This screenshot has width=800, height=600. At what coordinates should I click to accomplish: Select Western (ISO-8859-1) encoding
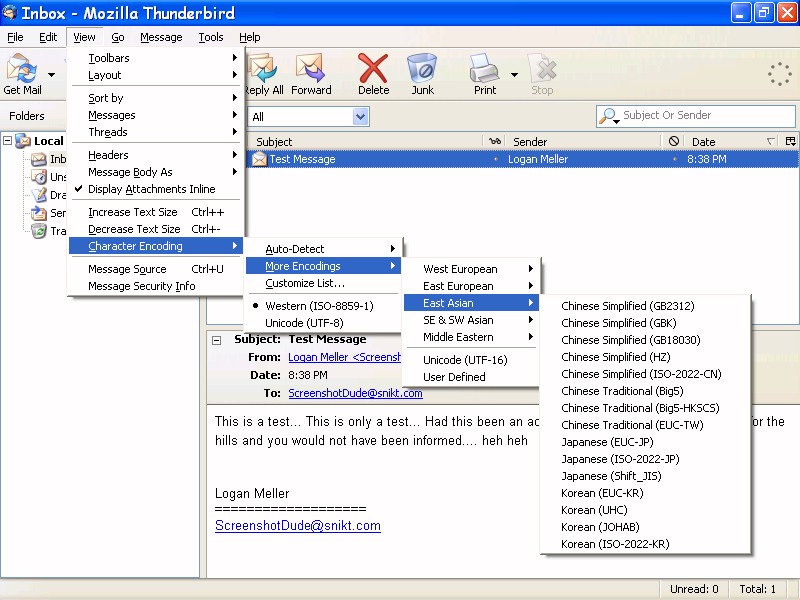(323, 306)
